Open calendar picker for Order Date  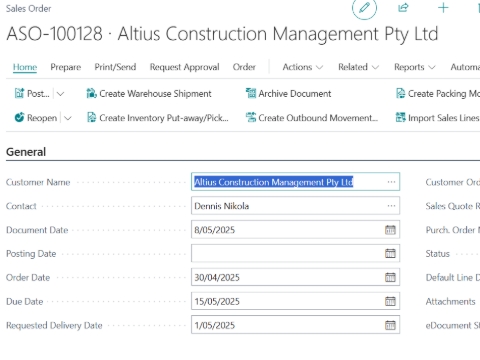click(390, 277)
